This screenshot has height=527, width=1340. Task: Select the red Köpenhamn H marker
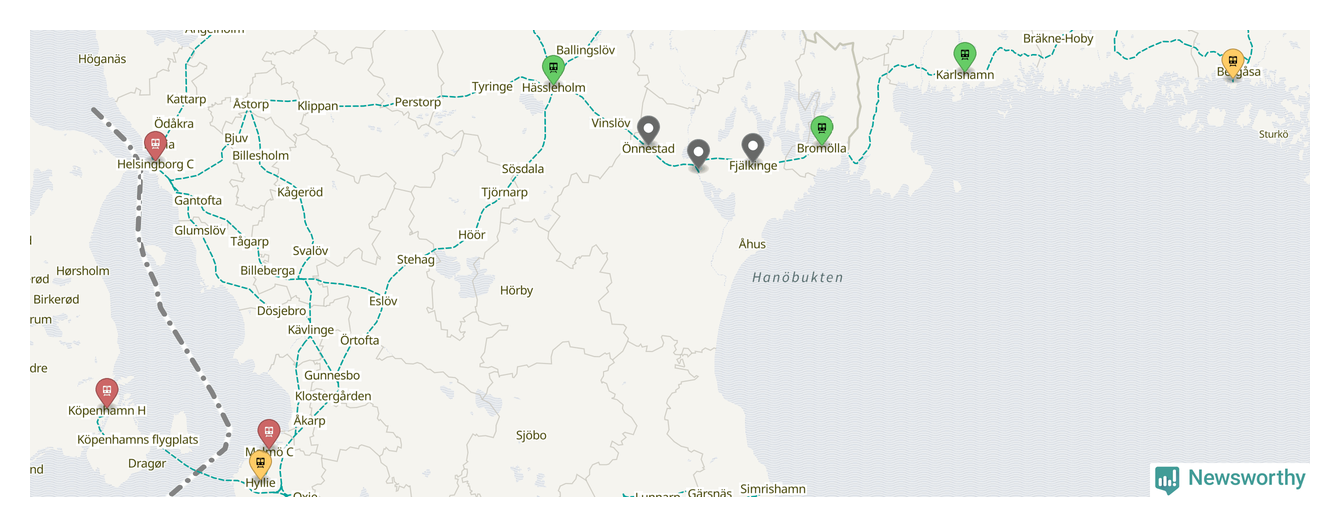point(107,393)
